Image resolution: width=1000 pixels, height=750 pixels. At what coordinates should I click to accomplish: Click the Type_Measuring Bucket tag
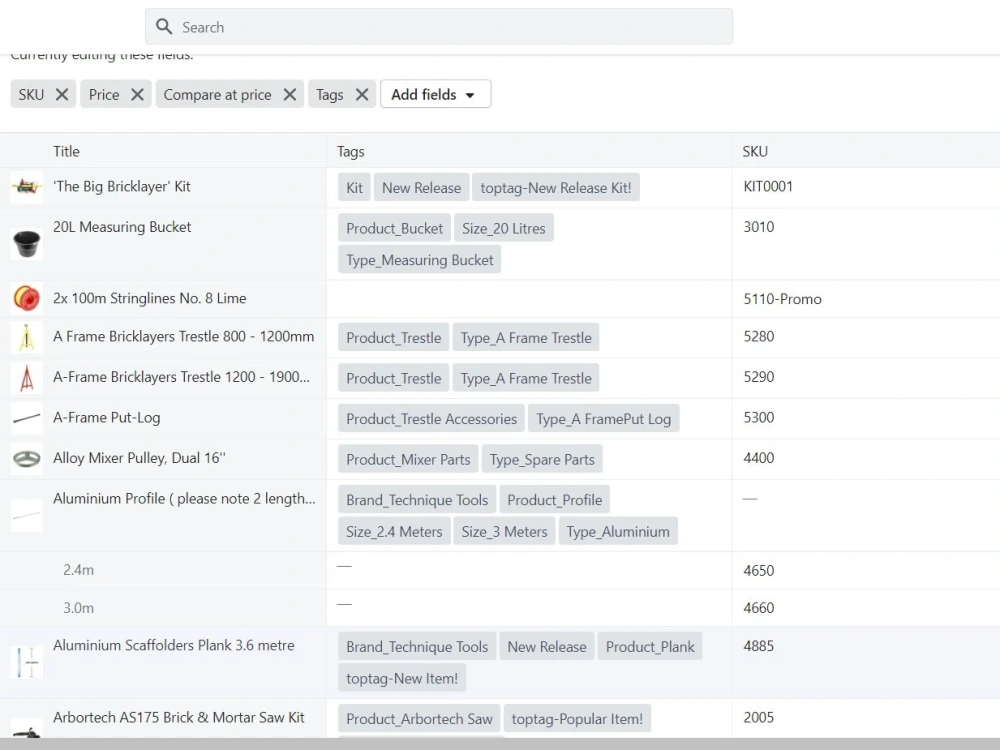tap(420, 260)
